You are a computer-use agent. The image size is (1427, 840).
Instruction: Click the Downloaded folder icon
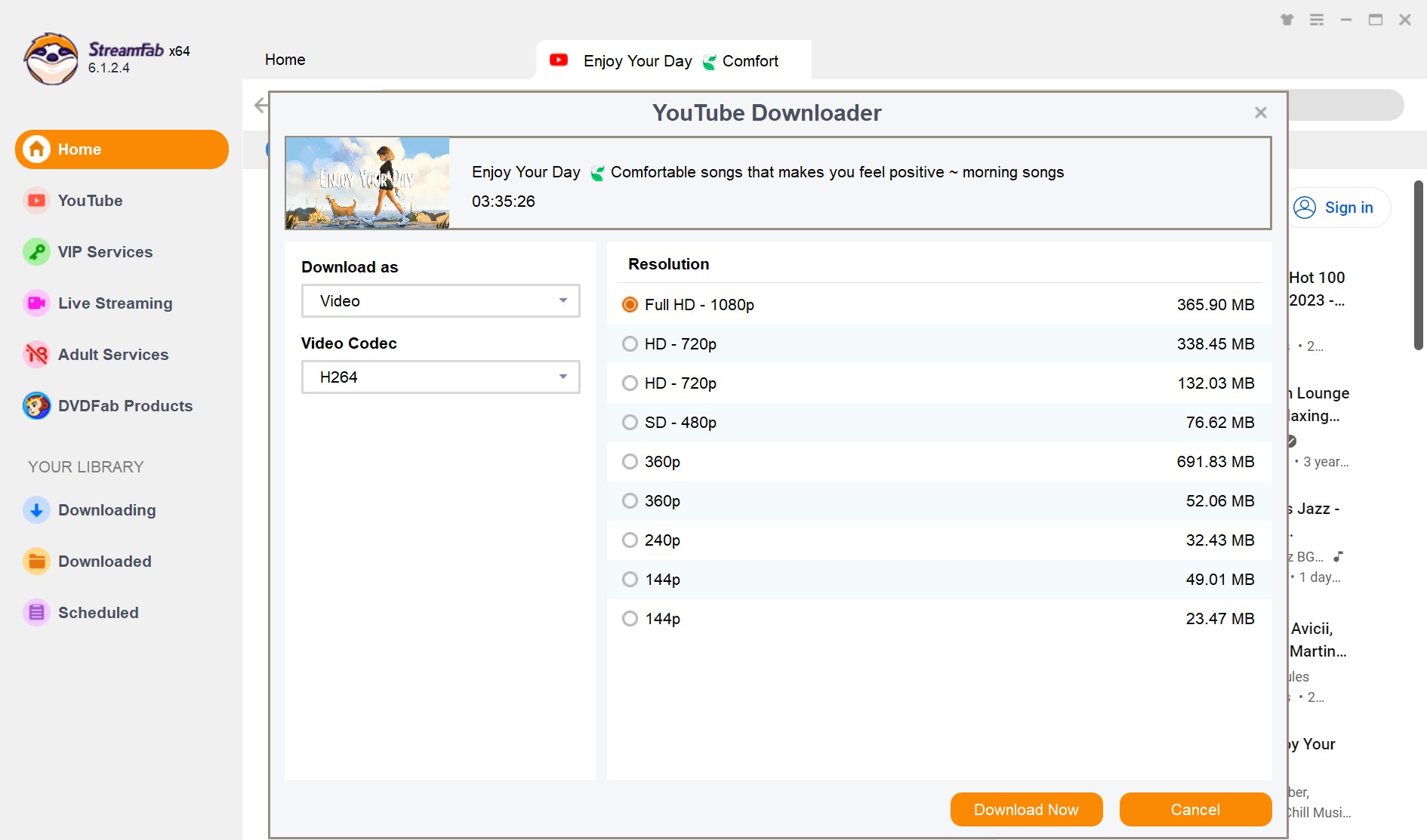pos(36,562)
